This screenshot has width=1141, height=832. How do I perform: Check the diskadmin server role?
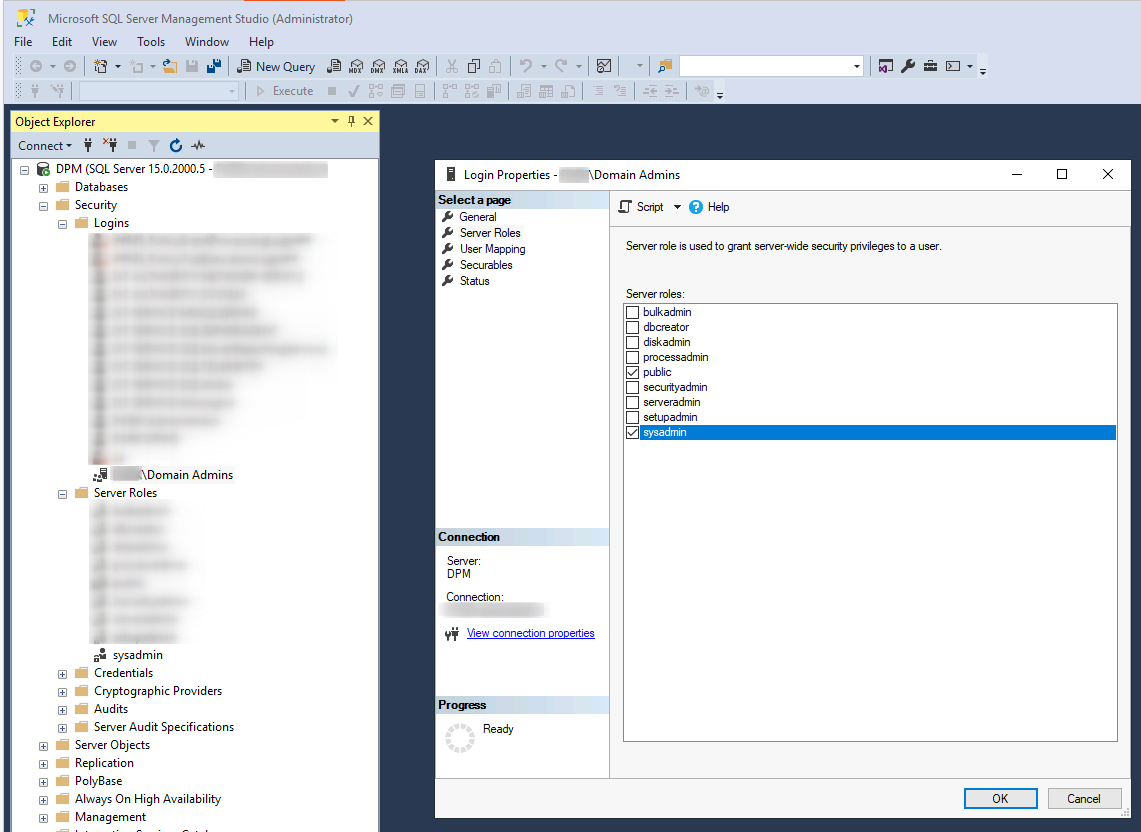632,342
